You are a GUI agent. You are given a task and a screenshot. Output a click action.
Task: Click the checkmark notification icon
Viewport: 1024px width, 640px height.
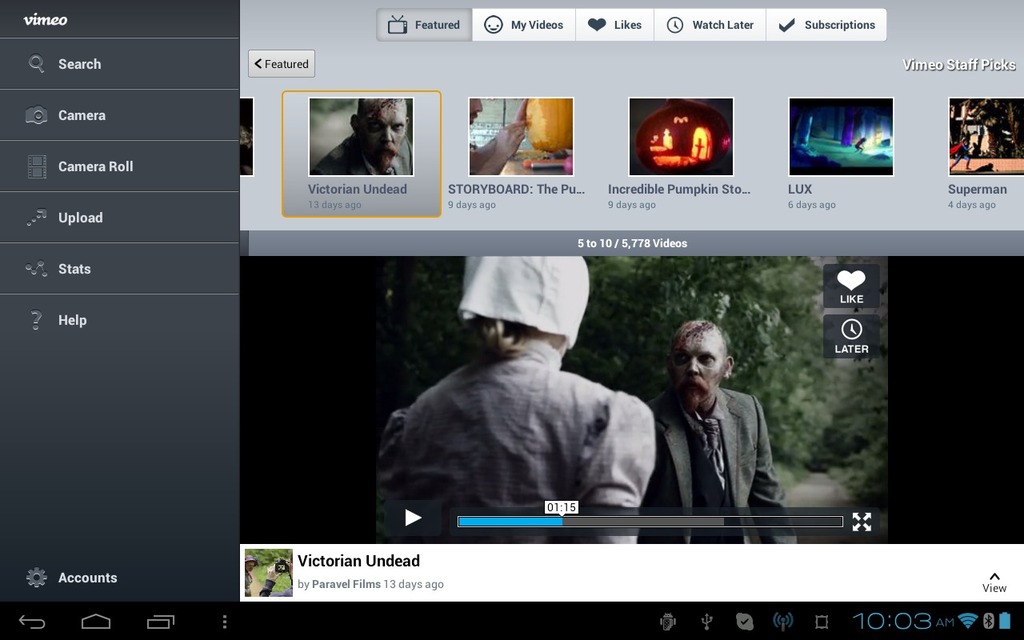[x=744, y=622]
